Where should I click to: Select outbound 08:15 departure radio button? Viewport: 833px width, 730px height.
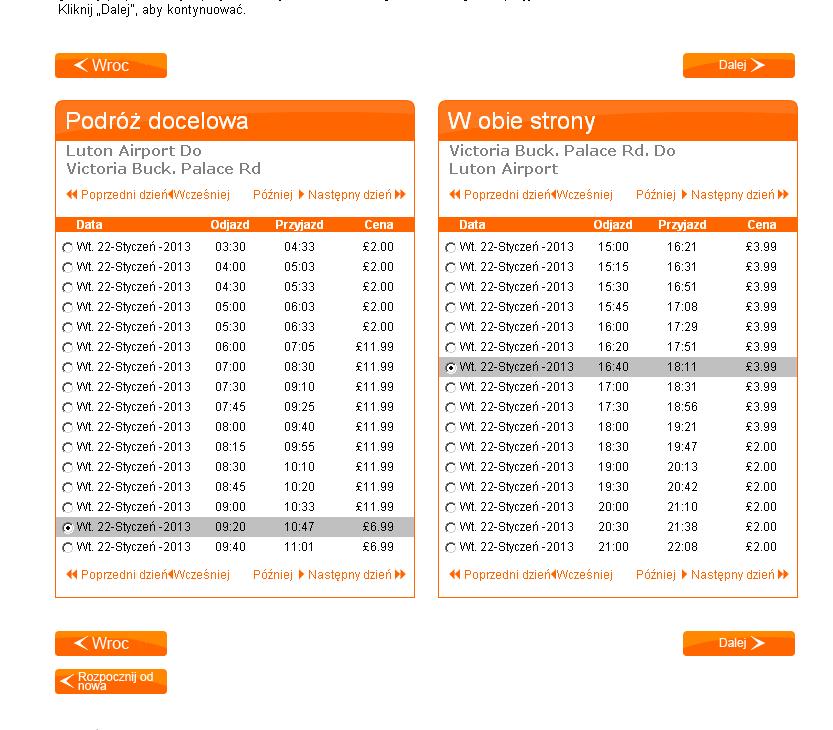[67, 448]
